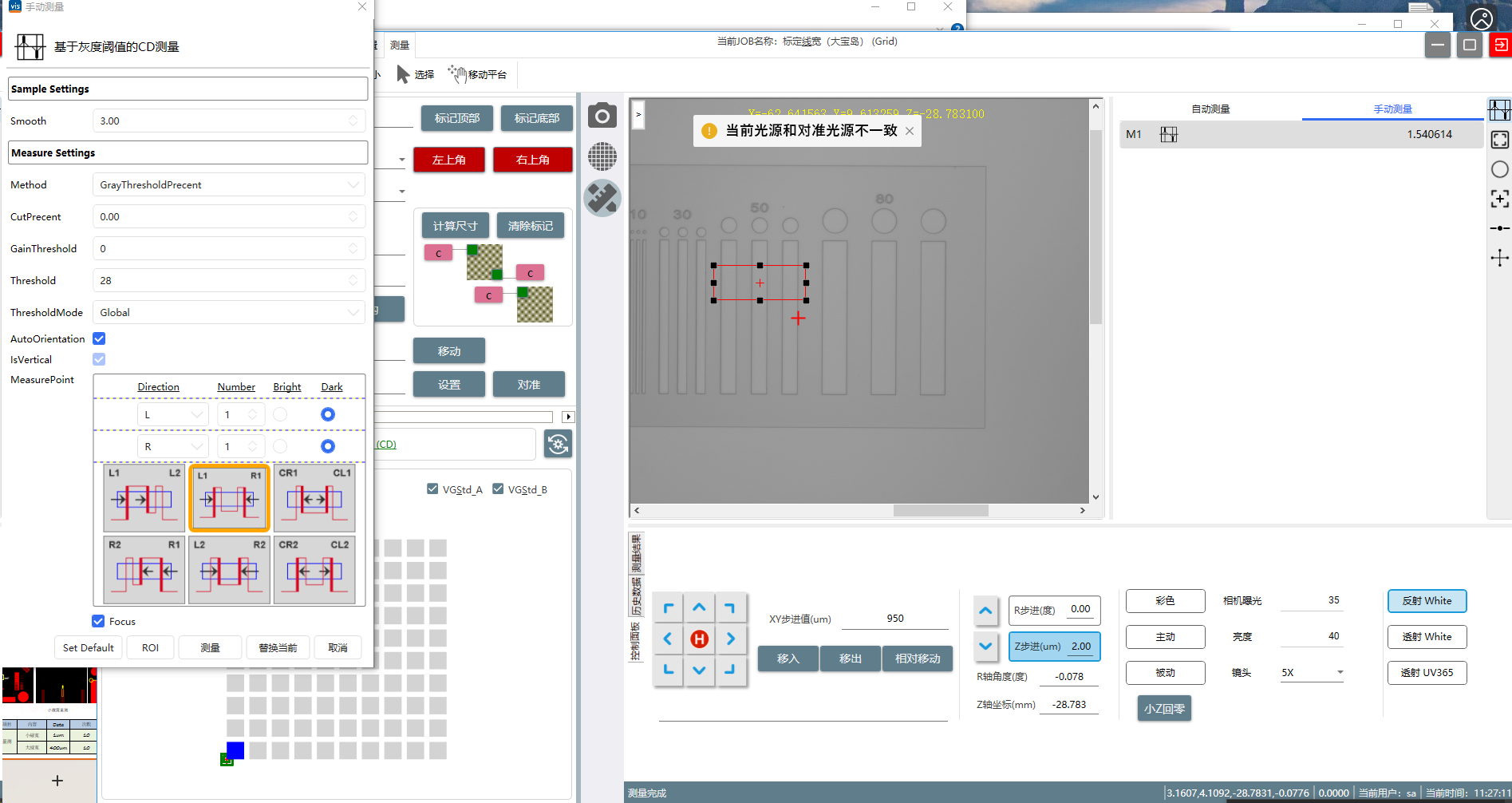Expand the ThresholdMode Global dropdown

pos(228,312)
